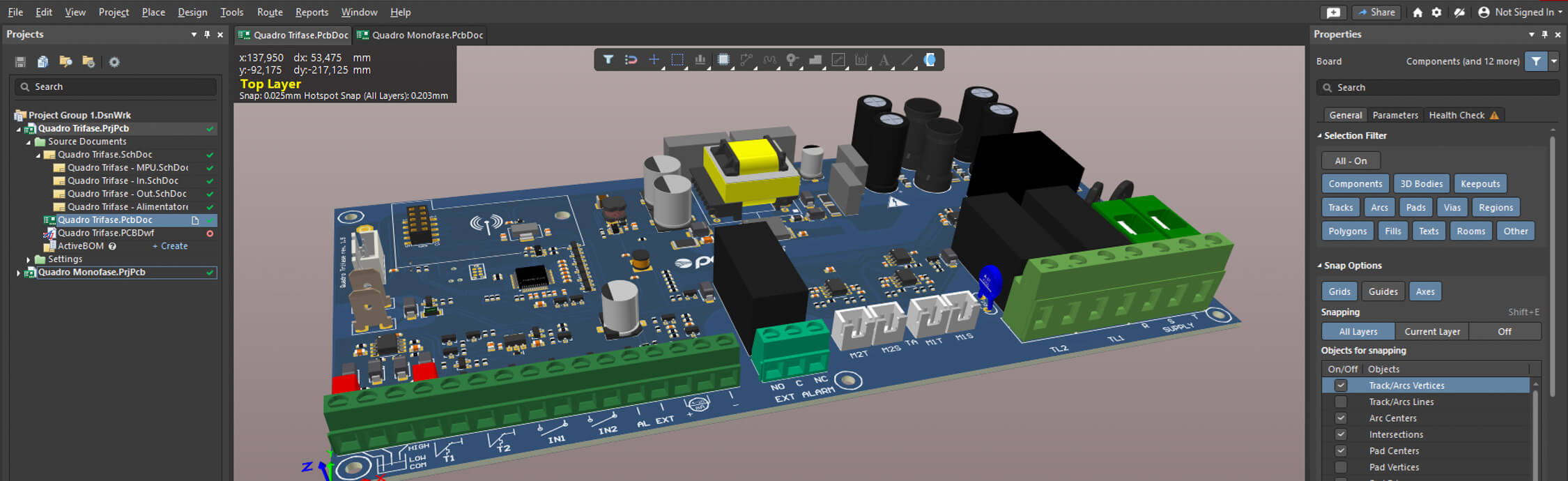Screen dimensions: 1568x481
Task: Toggle the Intersections snapping checkbox
Action: pyautogui.click(x=1340, y=434)
